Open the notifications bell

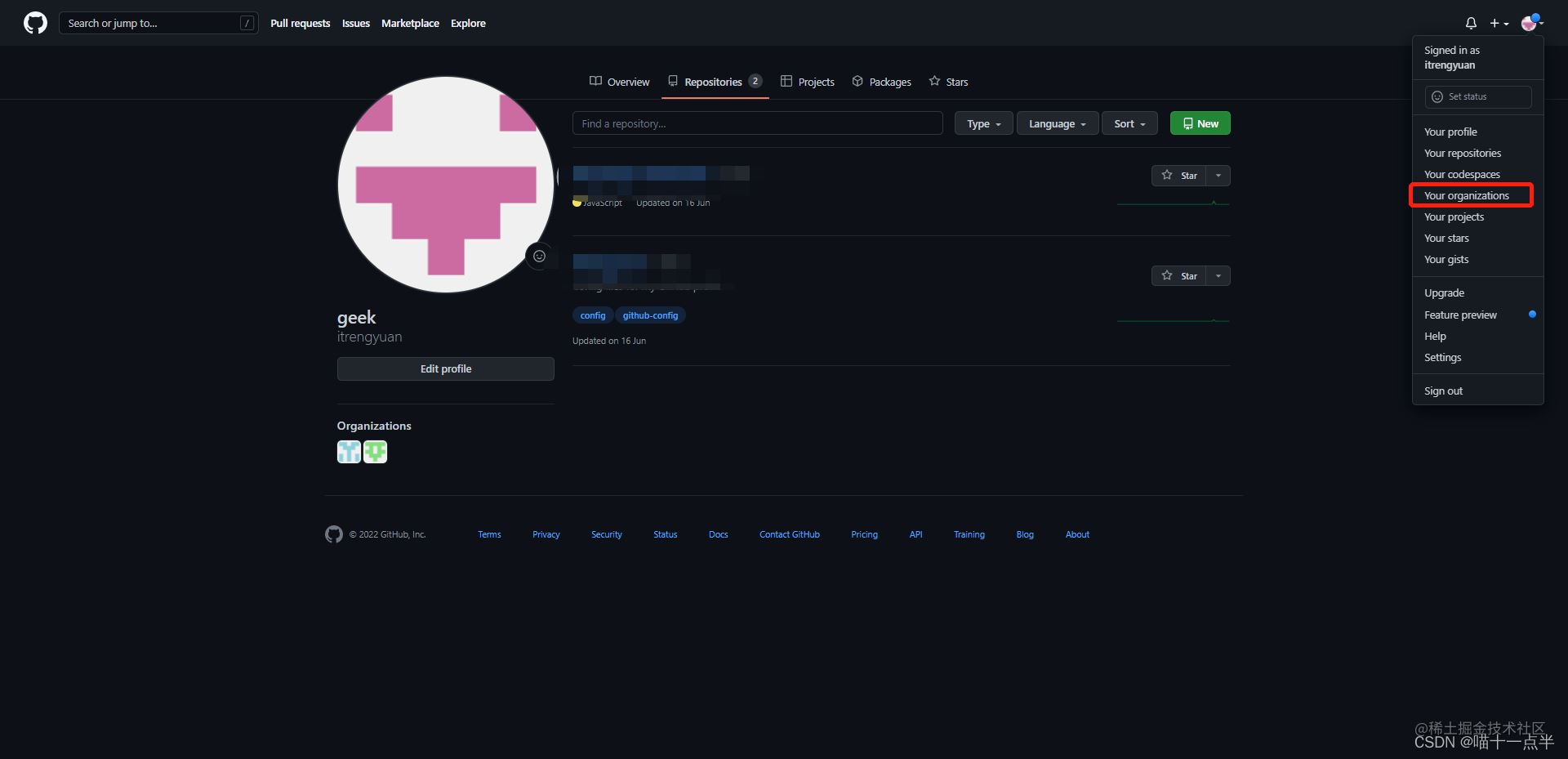tap(1471, 23)
